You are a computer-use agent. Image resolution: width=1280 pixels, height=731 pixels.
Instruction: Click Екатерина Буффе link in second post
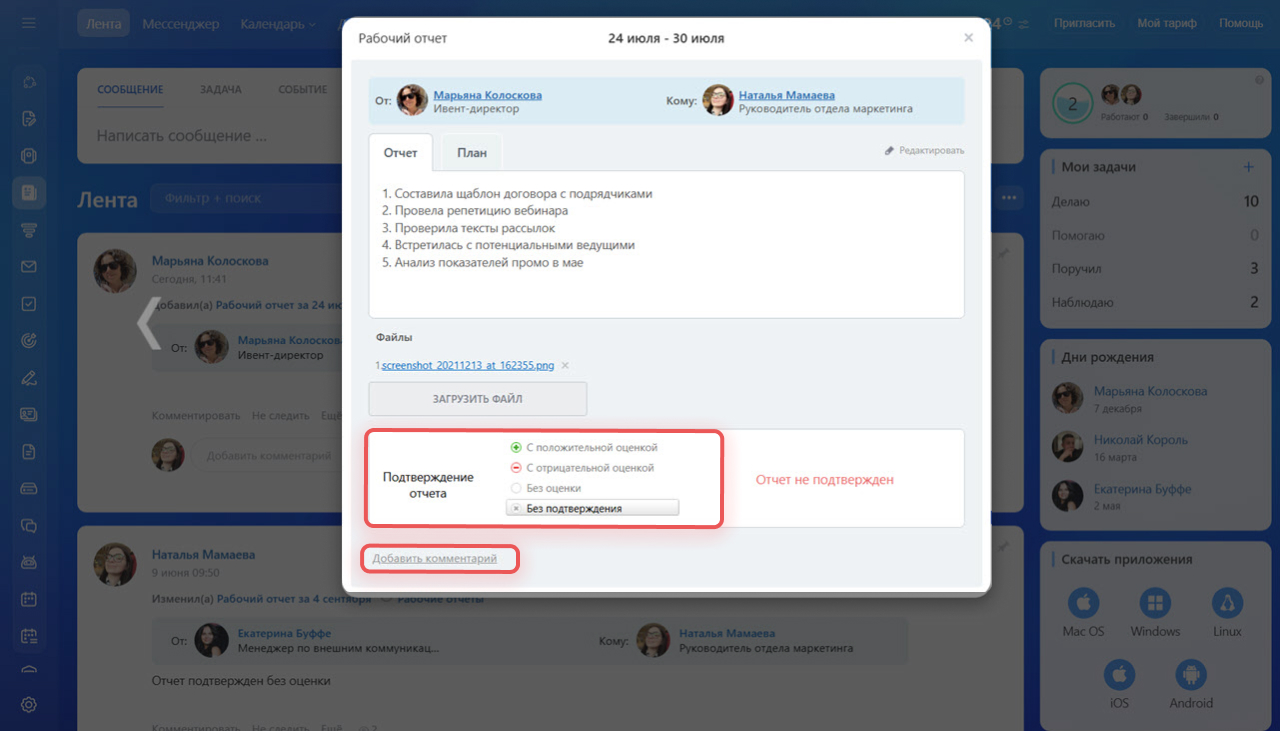tap(284, 633)
